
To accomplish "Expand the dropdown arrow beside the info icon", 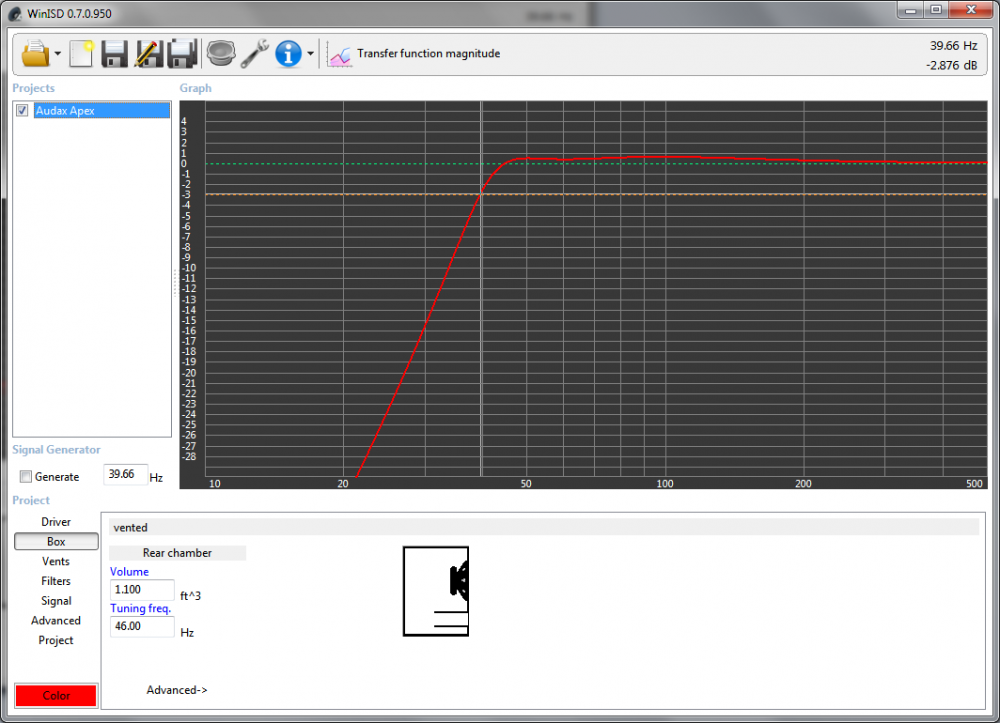I will 311,54.
